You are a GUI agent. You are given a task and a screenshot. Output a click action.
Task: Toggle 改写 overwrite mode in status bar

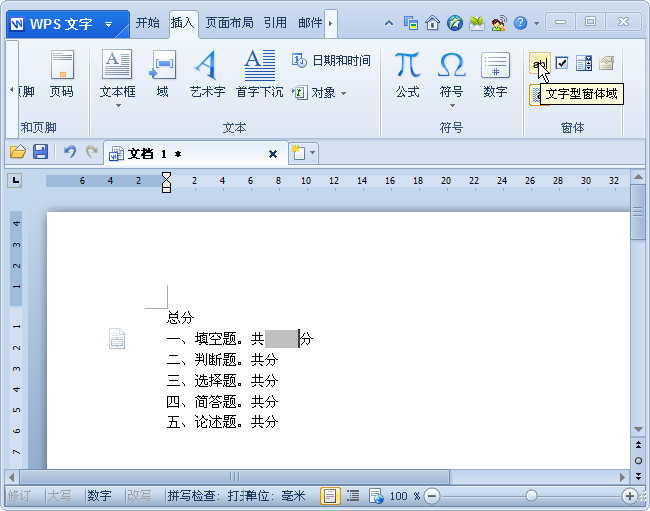pyautogui.click(x=139, y=496)
